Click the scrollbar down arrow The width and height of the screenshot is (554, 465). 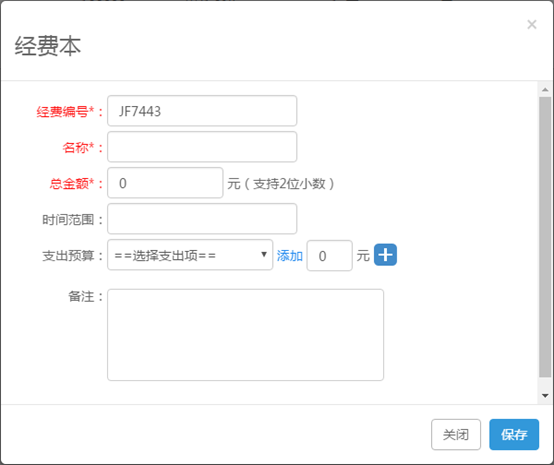coord(545,396)
